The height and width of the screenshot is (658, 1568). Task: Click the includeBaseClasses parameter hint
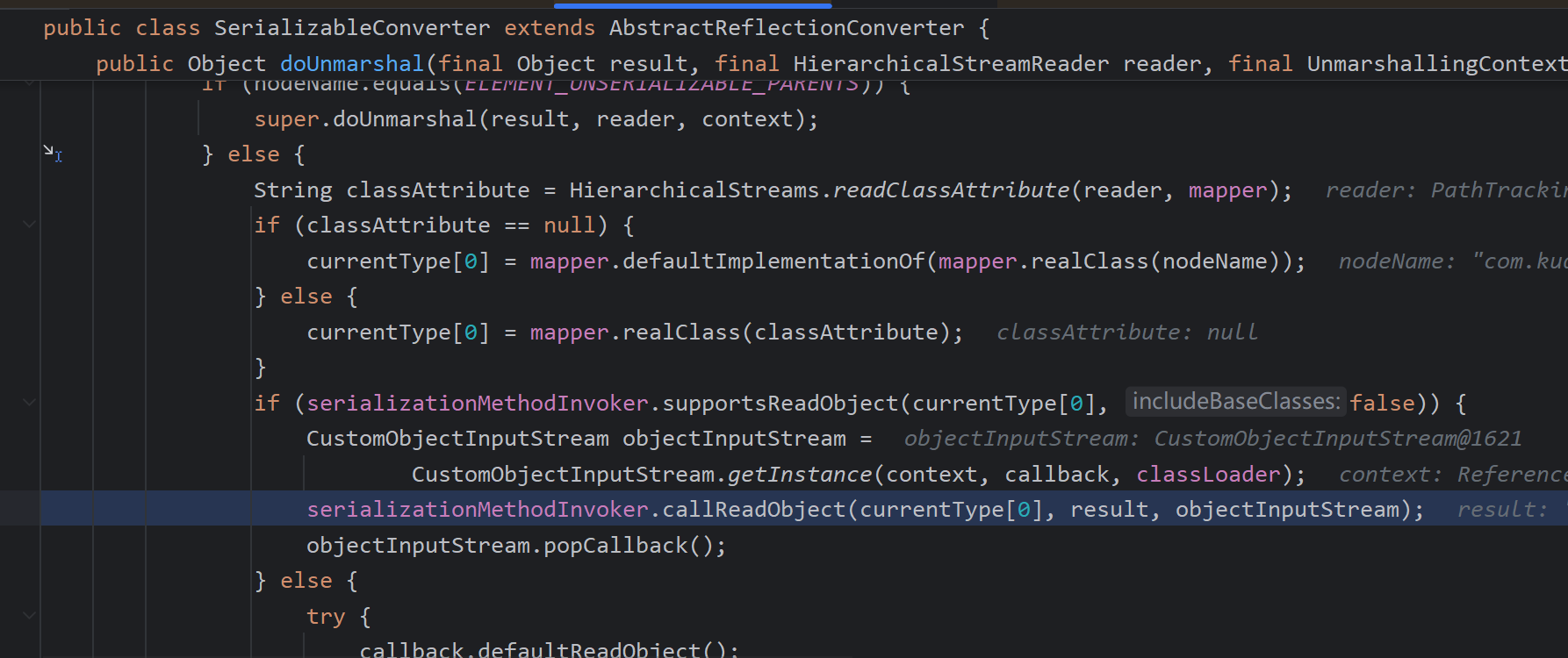point(1236,402)
